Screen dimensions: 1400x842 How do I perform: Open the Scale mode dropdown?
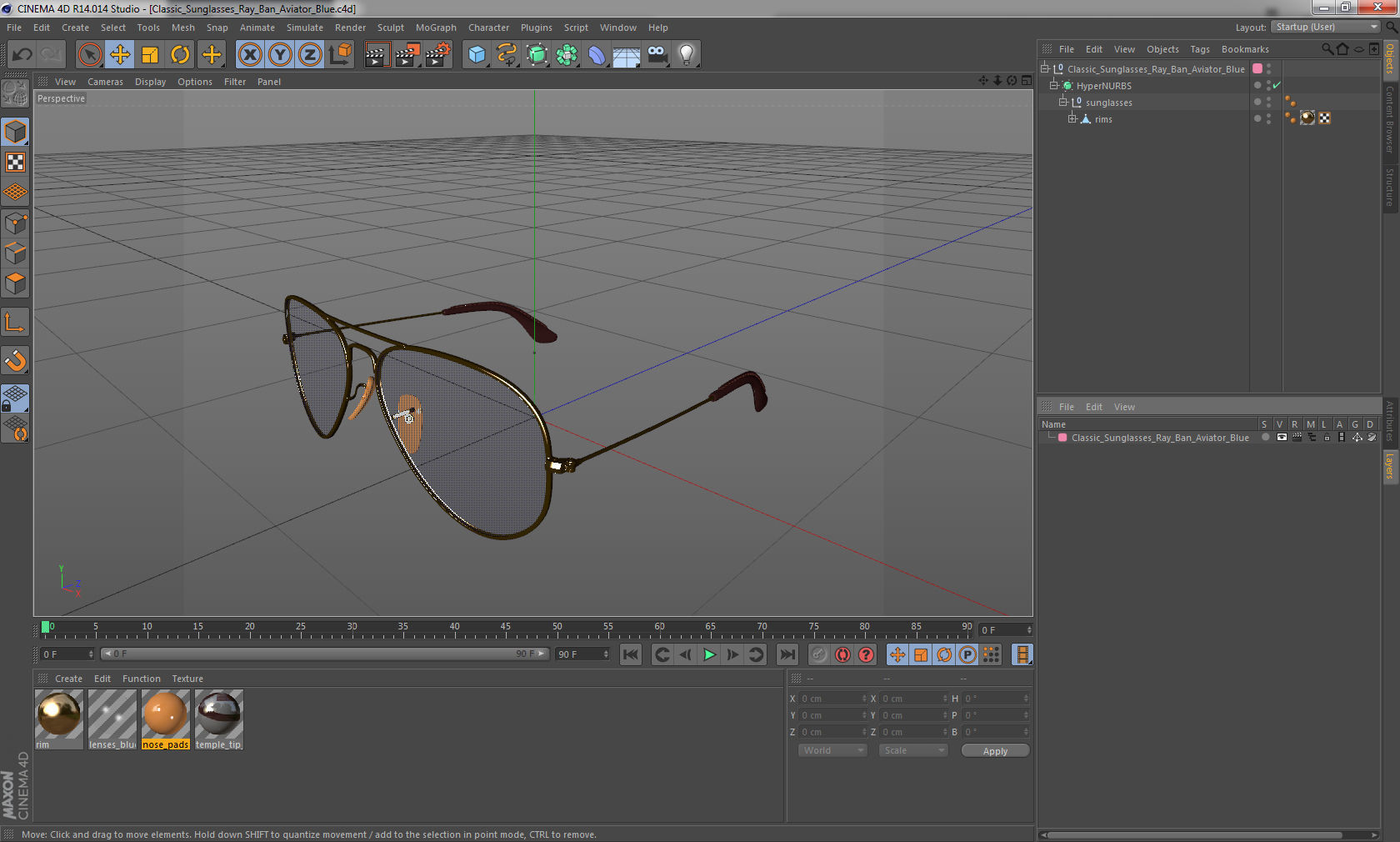click(913, 750)
